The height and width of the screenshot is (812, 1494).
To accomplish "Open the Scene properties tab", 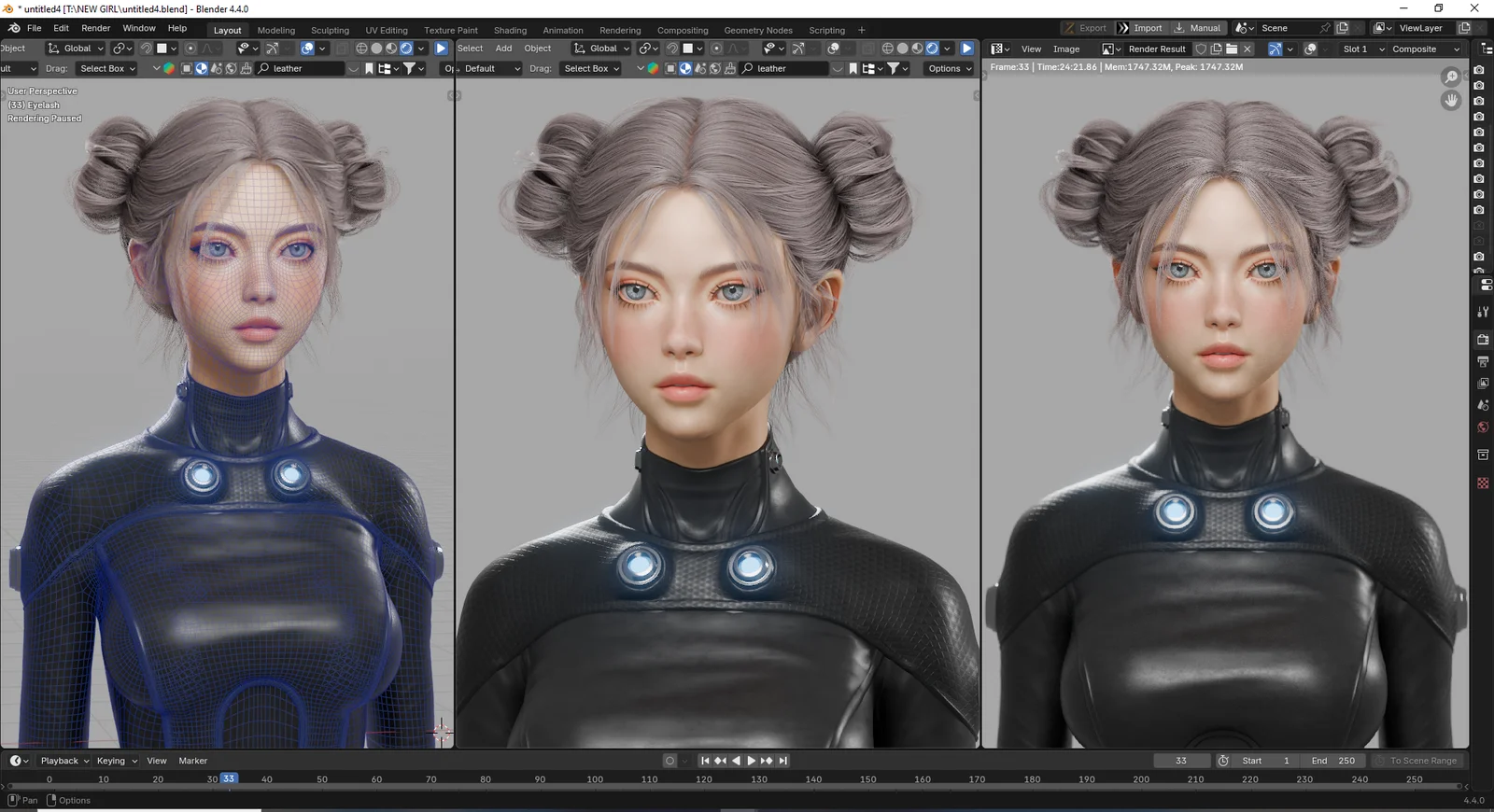I will pos(1483,405).
